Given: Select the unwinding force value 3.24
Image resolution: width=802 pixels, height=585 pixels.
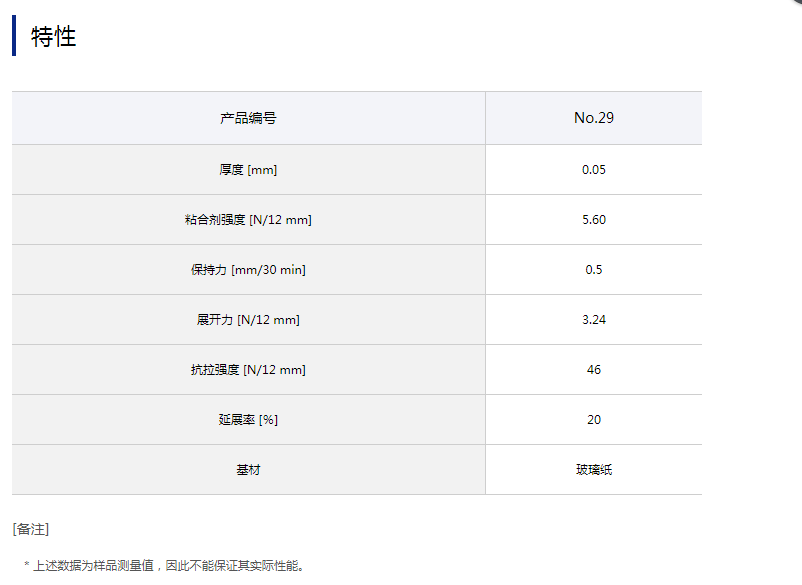Looking at the screenshot, I should 593,320.
